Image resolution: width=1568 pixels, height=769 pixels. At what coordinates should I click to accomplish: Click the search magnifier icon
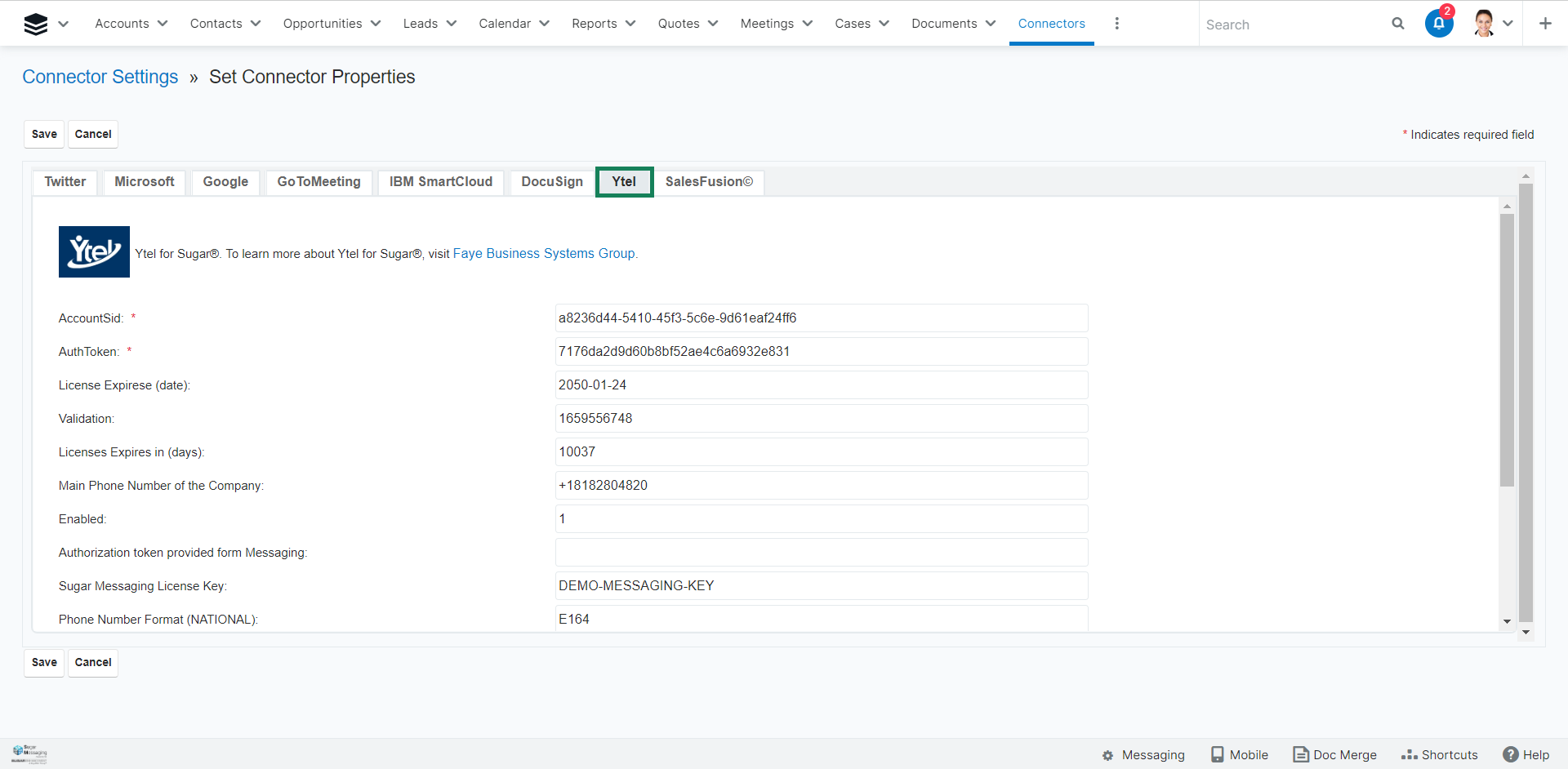1397,24
